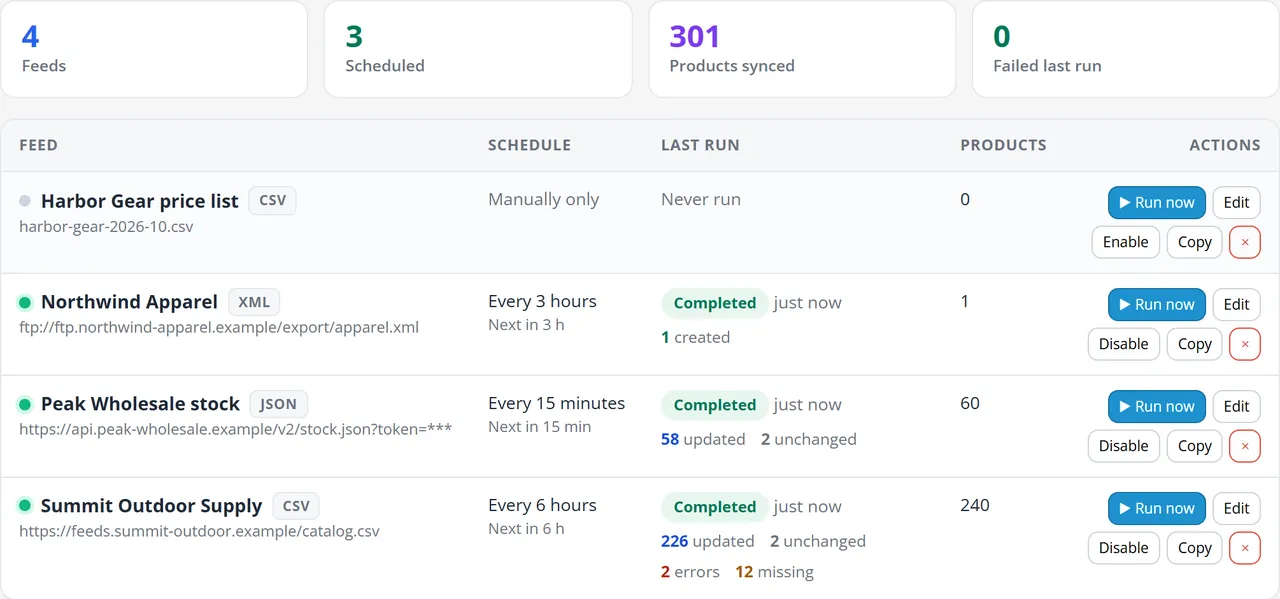
Task: Open the Feeds summary card
Action: 154,49
